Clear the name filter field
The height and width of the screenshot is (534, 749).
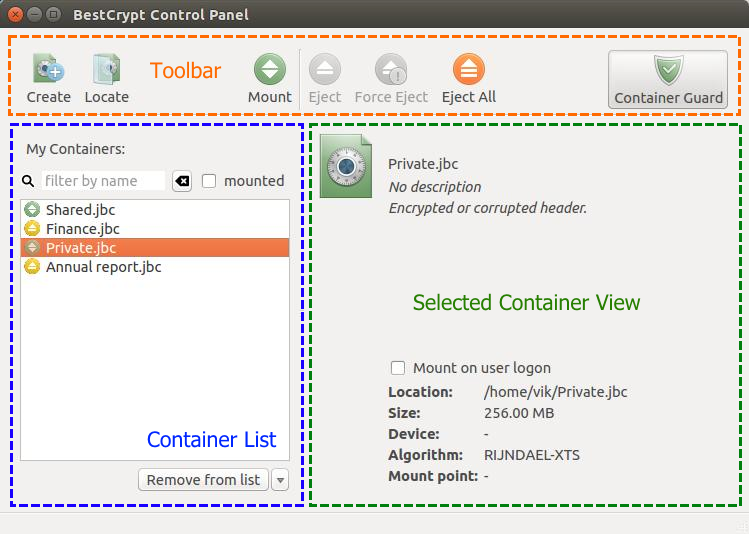point(182,181)
